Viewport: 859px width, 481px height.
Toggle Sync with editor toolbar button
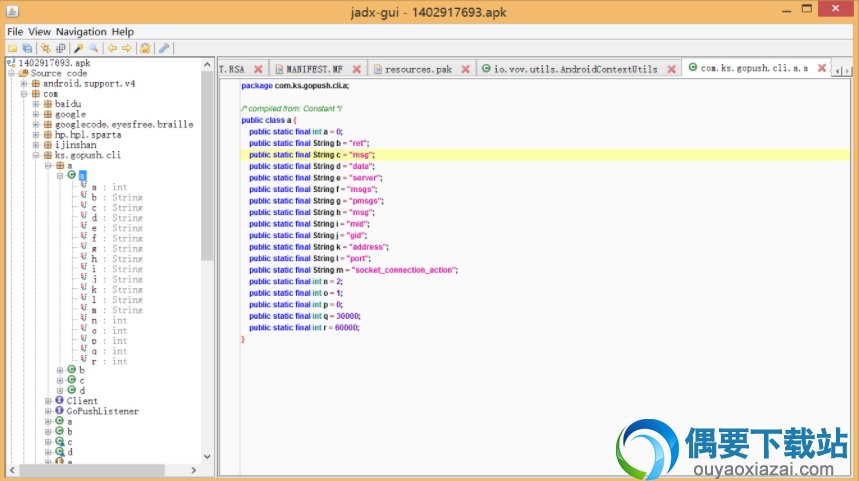tap(45, 48)
